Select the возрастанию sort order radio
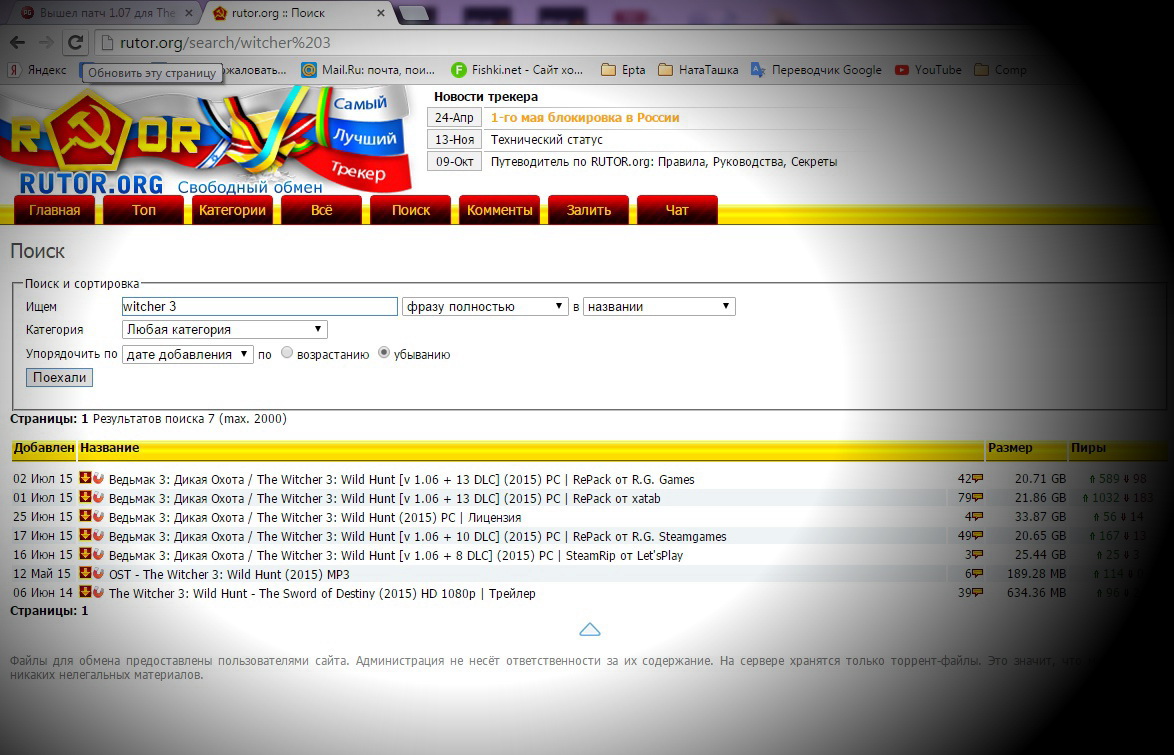Viewport: 1174px width, 755px height. (287, 353)
